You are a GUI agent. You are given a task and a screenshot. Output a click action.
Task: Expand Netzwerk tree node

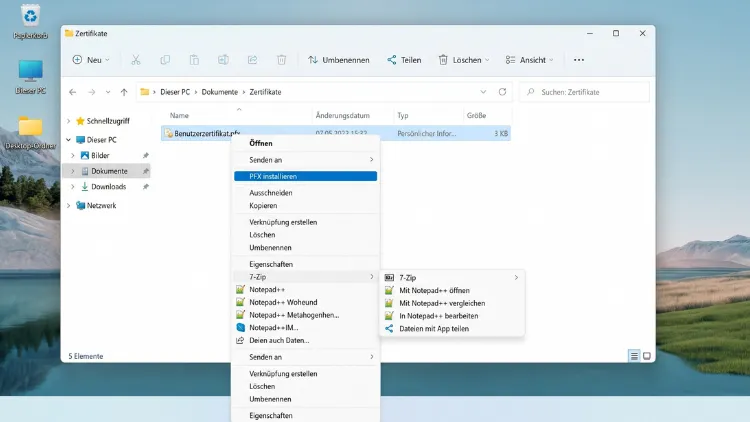(x=68, y=206)
